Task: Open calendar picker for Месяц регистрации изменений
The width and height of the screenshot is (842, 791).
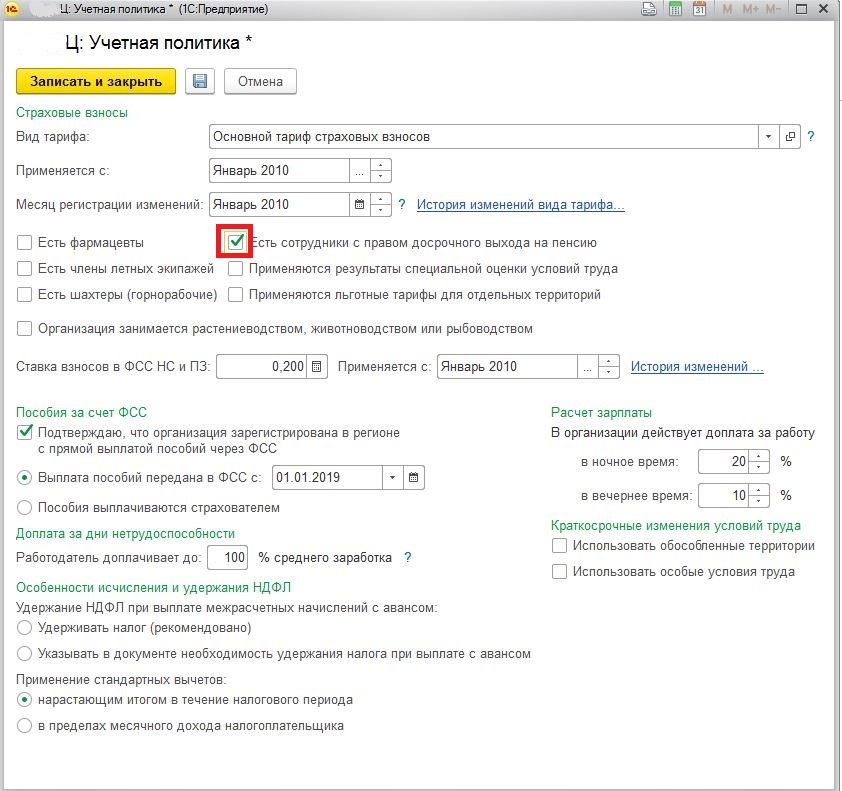Action: coord(359,205)
